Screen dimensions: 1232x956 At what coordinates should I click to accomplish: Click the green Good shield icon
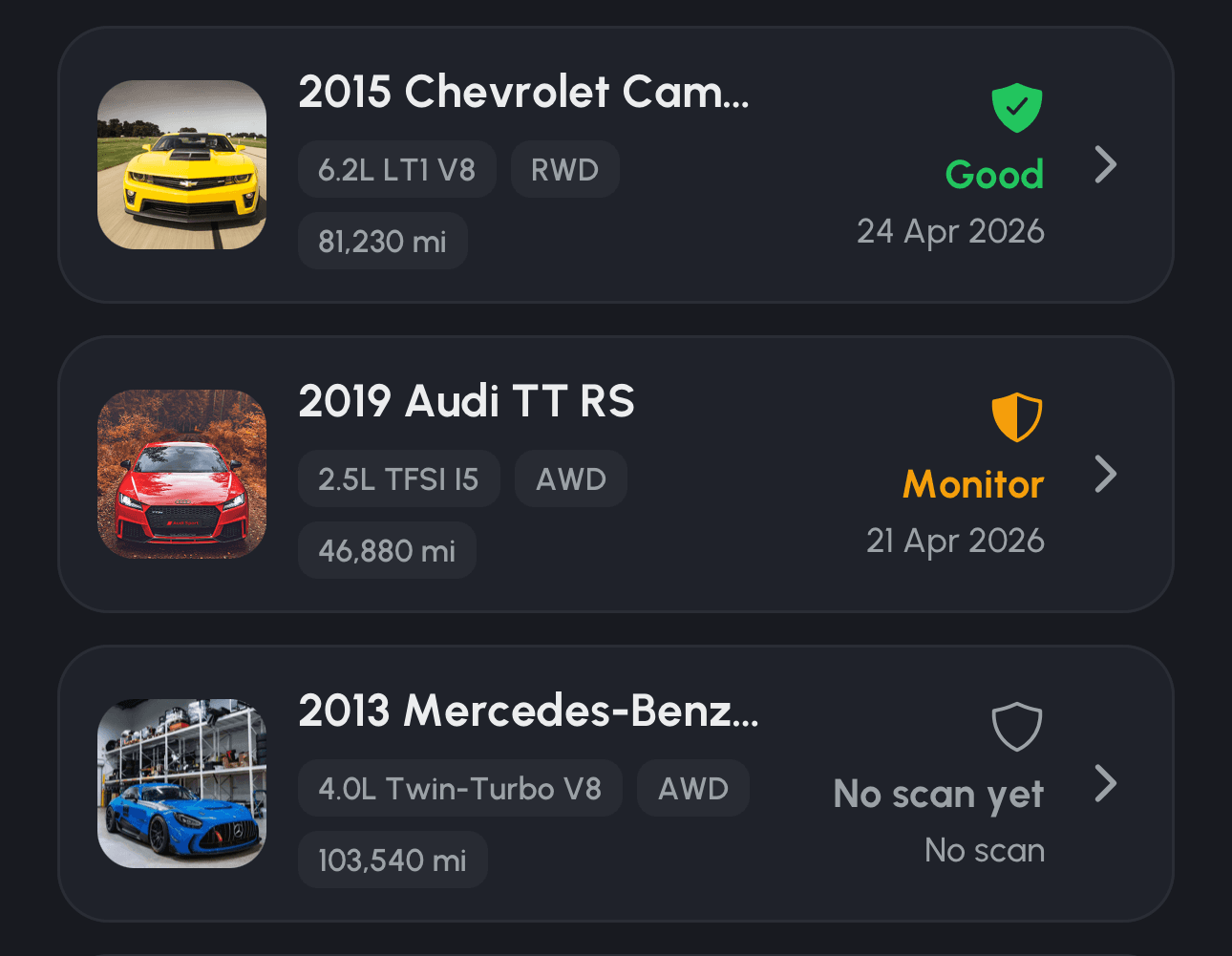[x=1017, y=107]
